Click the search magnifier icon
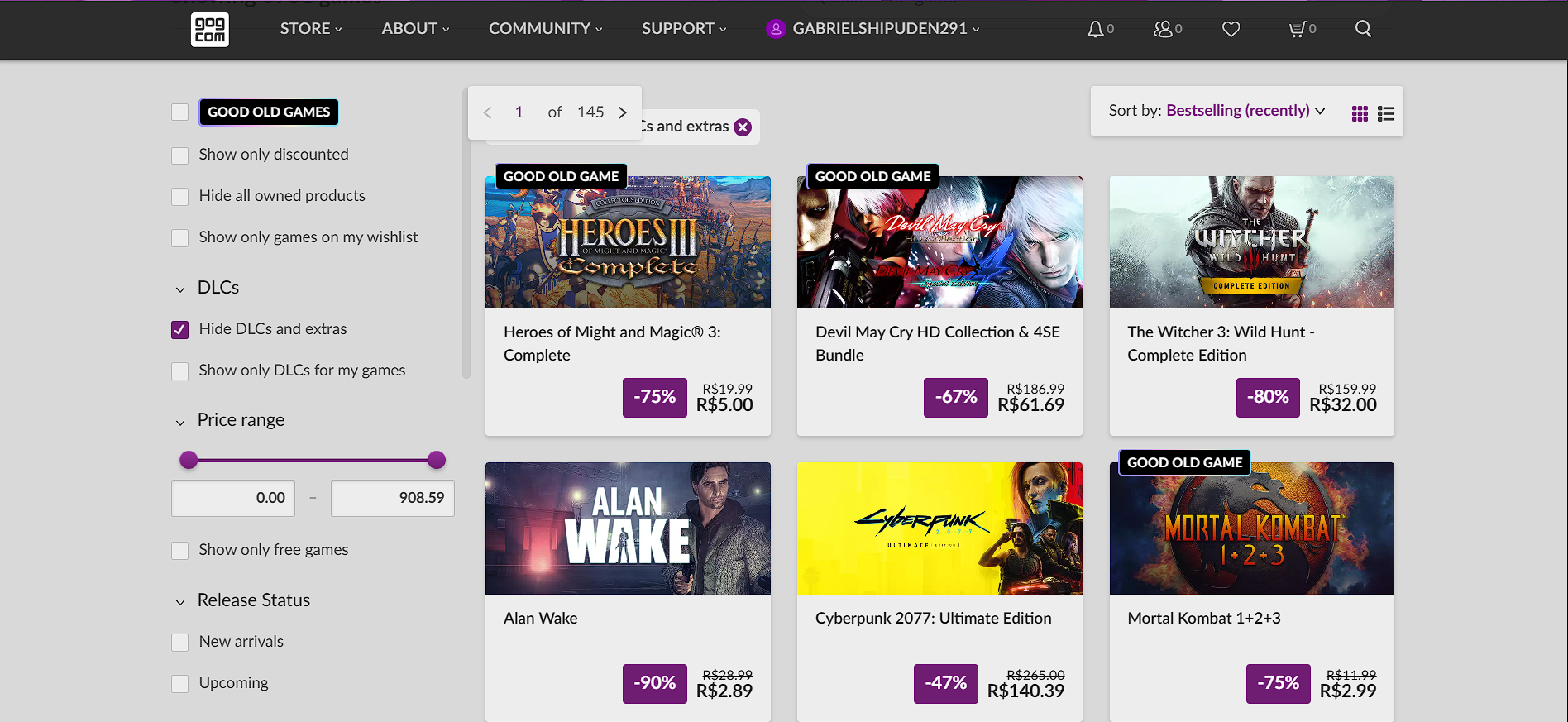The width and height of the screenshot is (1568, 722). pos(1363,30)
